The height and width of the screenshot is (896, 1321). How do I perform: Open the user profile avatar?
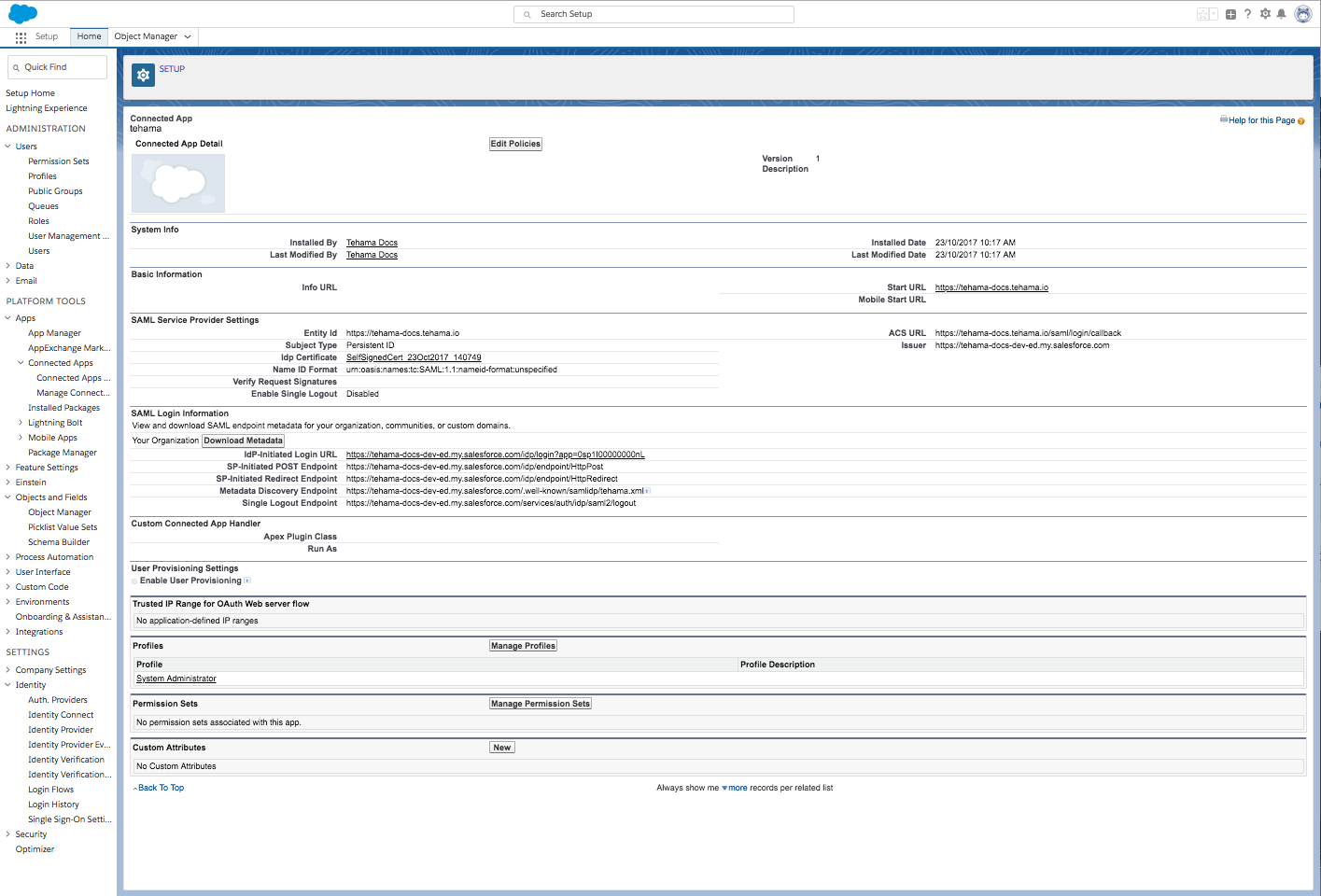1303,14
